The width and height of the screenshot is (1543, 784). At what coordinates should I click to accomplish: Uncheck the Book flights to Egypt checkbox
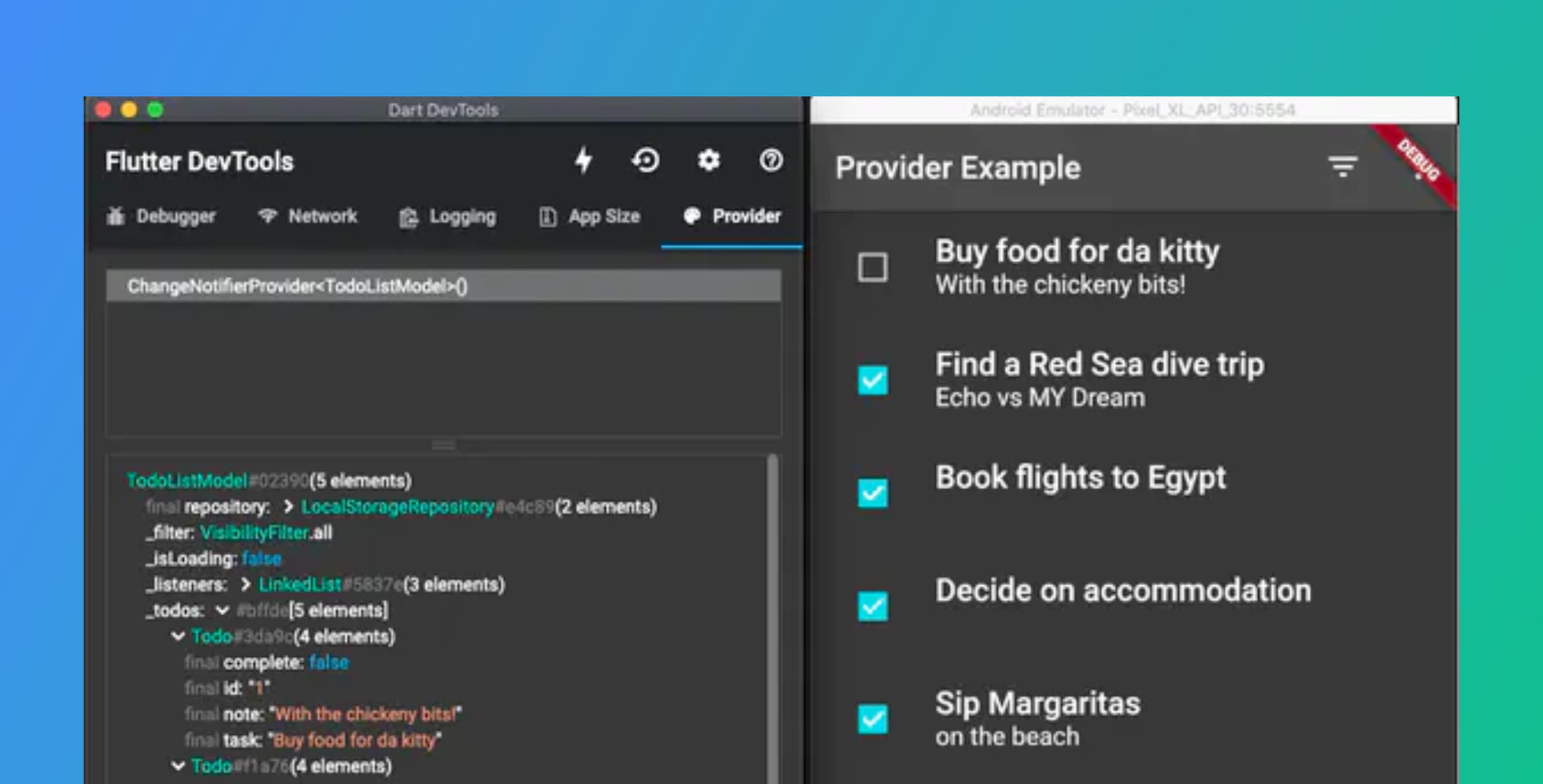(872, 494)
